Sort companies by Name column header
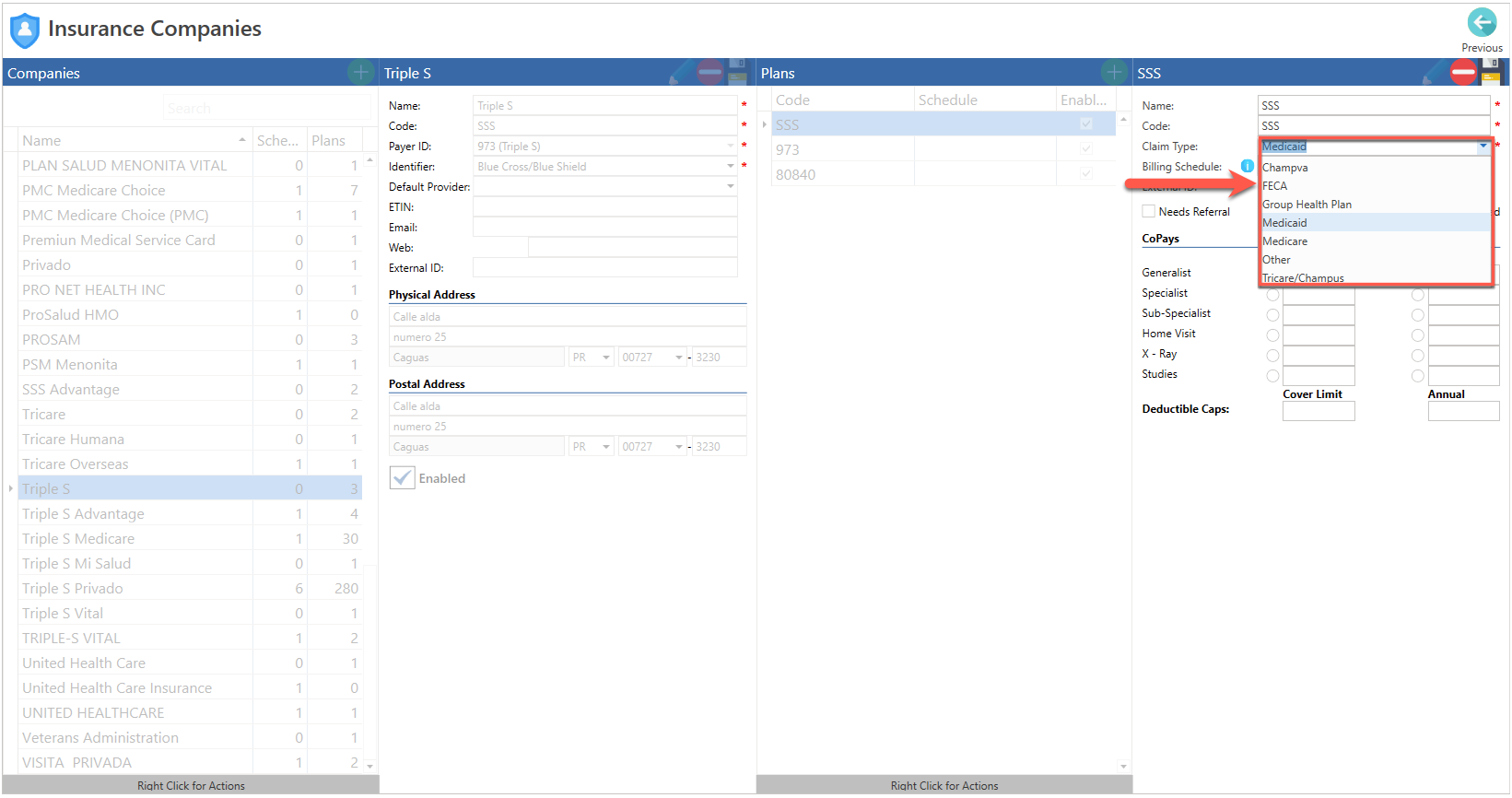 (x=135, y=140)
